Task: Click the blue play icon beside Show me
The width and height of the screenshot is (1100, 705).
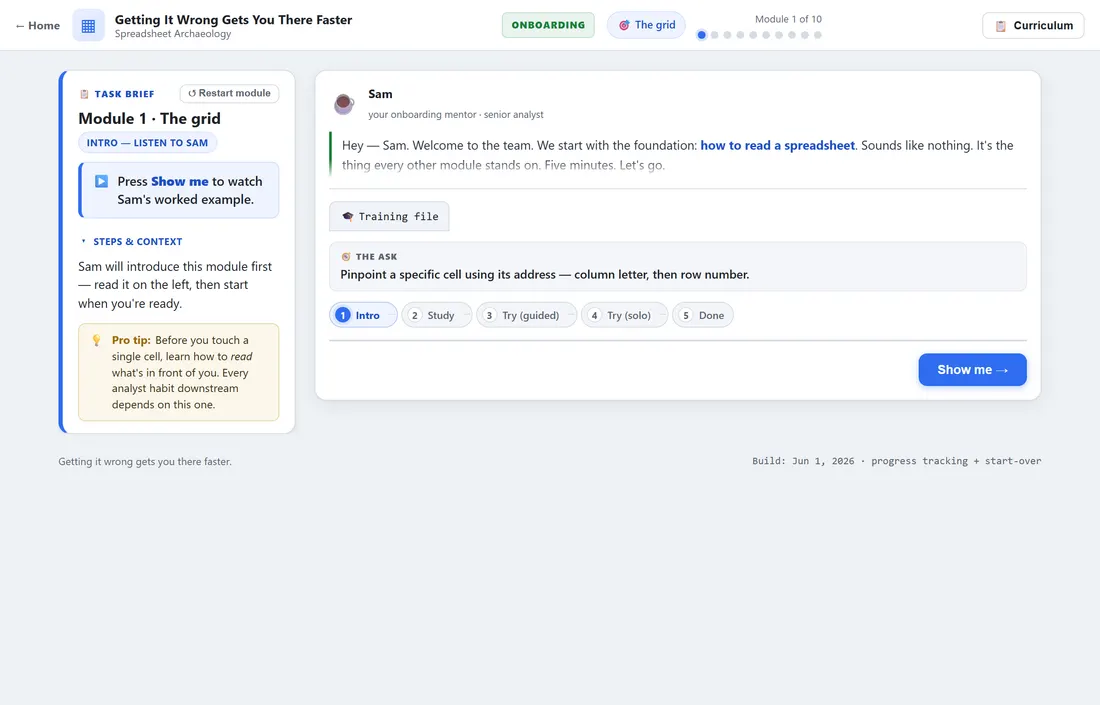Action: click(102, 181)
